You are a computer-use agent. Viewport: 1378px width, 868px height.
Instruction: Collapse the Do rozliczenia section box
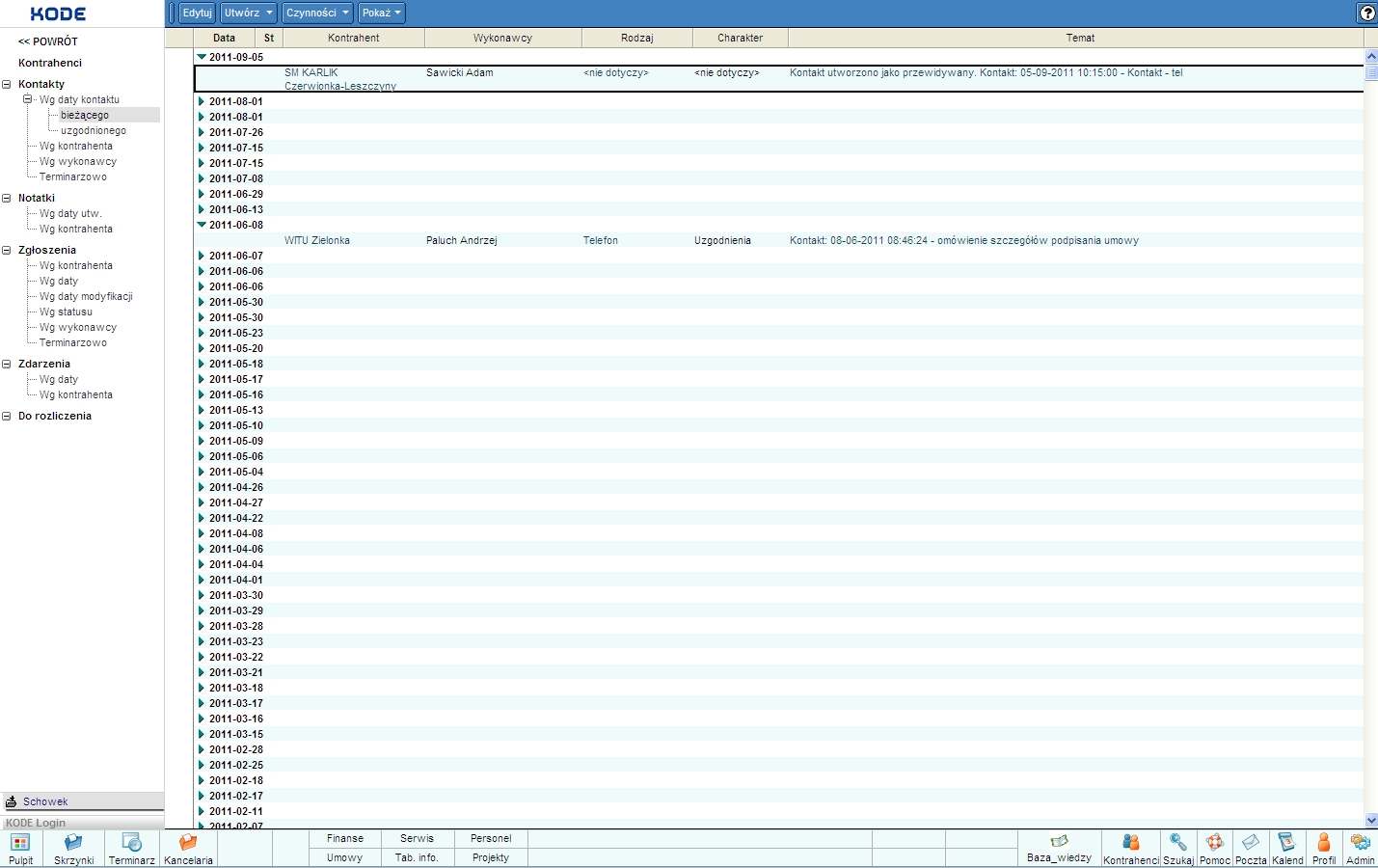click(x=7, y=416)
